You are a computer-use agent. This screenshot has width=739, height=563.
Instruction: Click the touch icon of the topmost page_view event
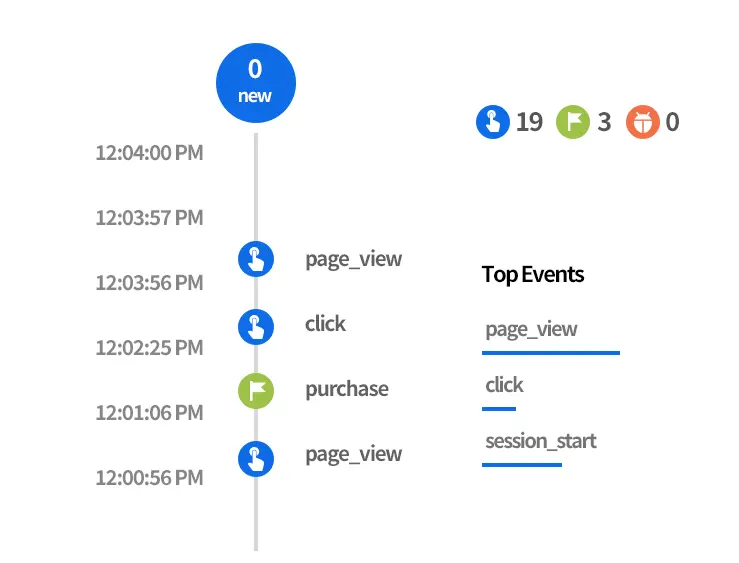tap(255, 259)
